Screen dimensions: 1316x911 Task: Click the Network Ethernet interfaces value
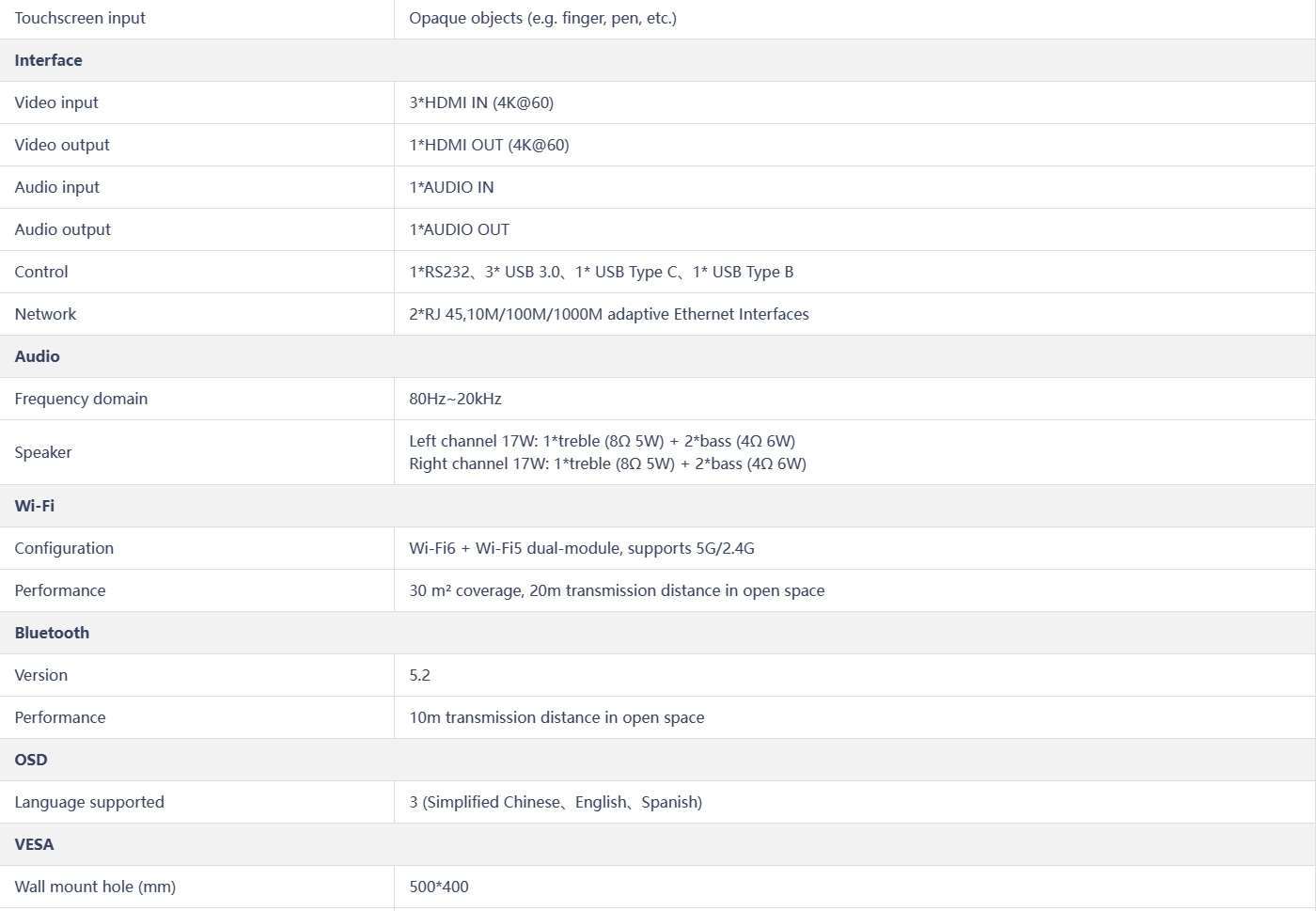click(x=609, y=314)
